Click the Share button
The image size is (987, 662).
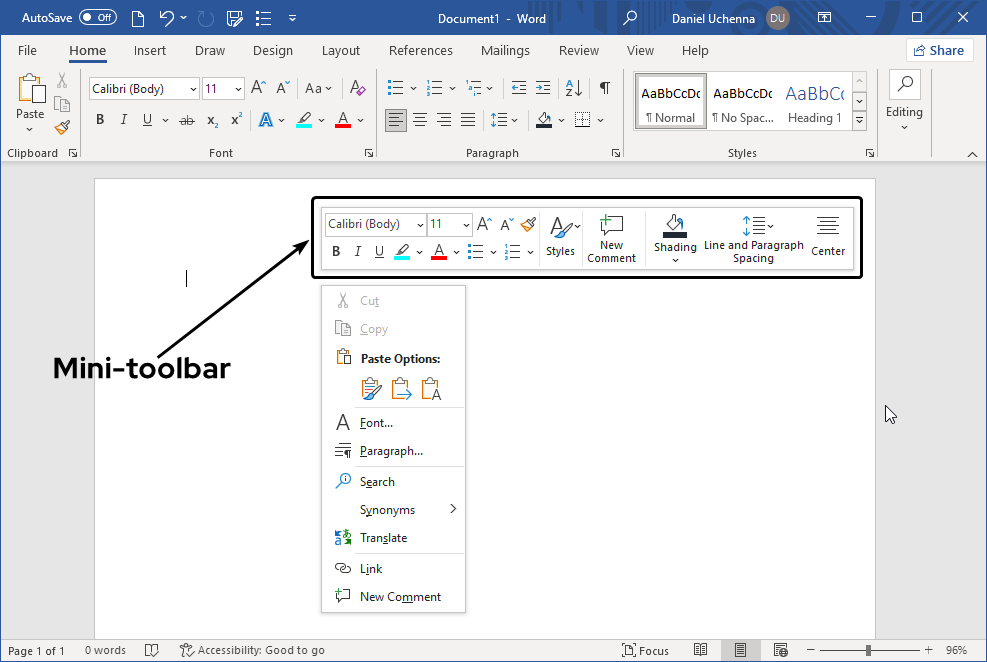coord(939,50)
